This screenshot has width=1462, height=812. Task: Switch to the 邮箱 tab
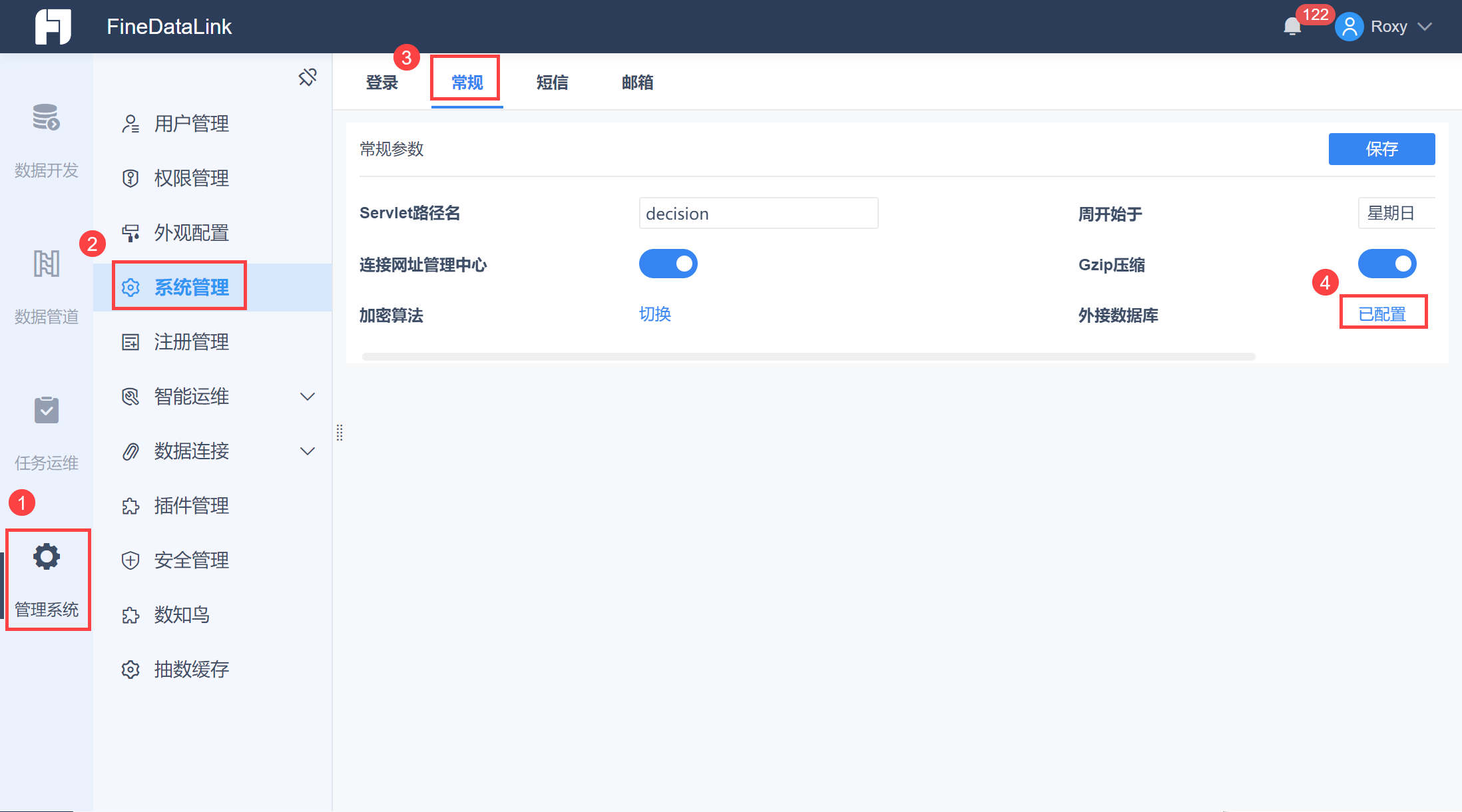click(x=637, y=83)
